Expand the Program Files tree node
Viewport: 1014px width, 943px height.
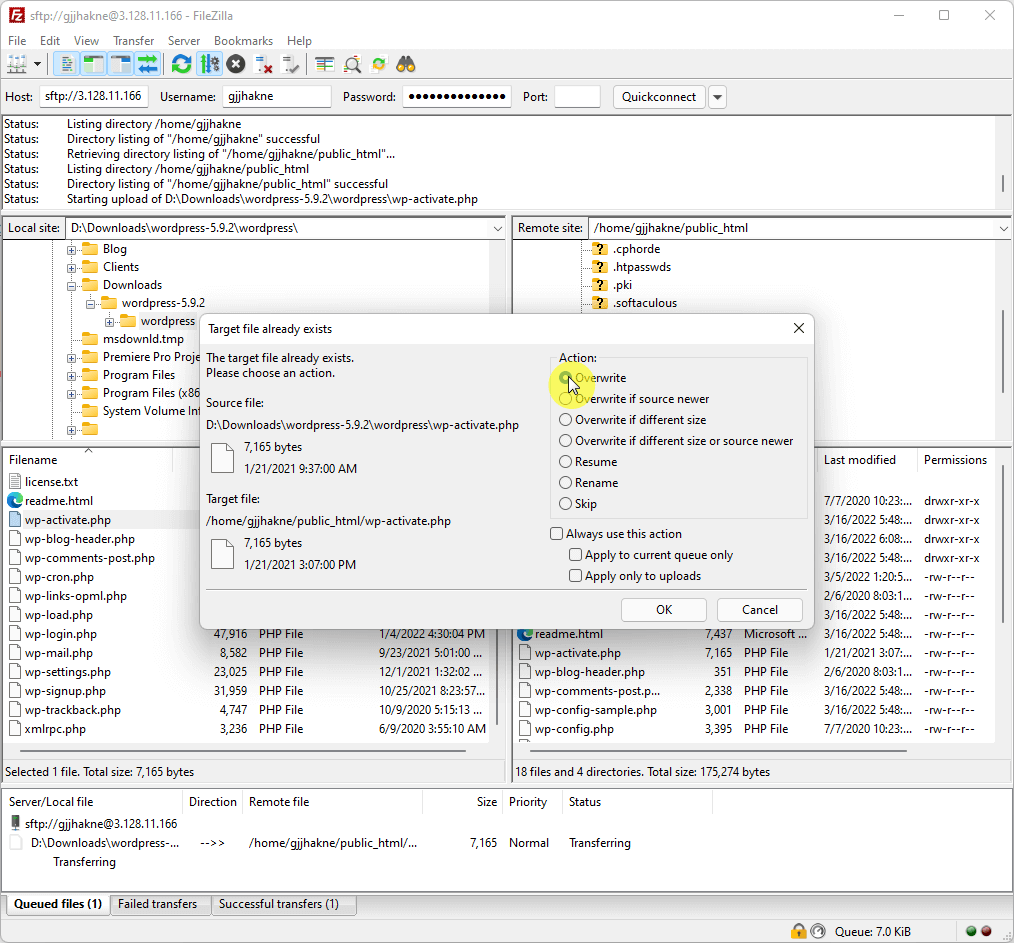pos(71,376)
